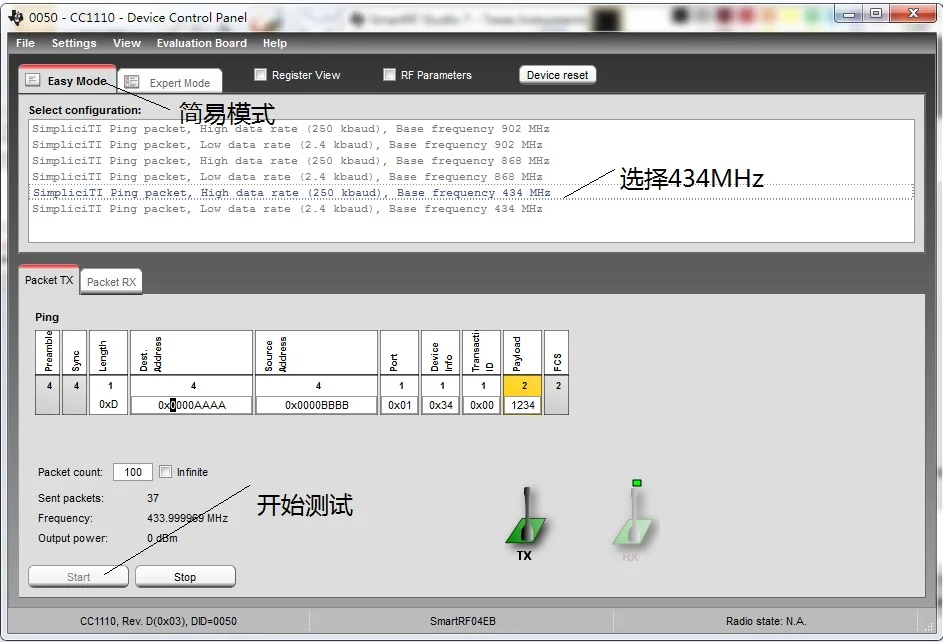Screen dimensions: 943x642
Task: Click the Start button
Action: tap(78, 577)
